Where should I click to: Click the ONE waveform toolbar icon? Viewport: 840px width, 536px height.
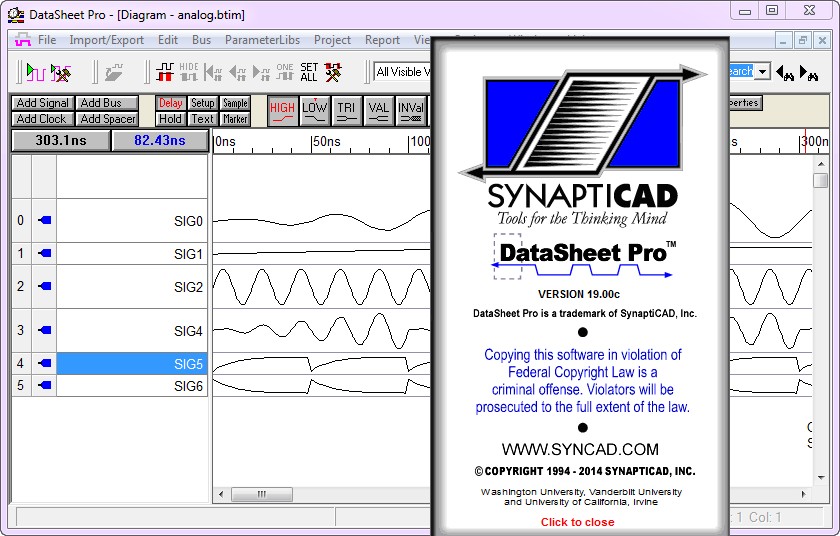click(284, 72)
